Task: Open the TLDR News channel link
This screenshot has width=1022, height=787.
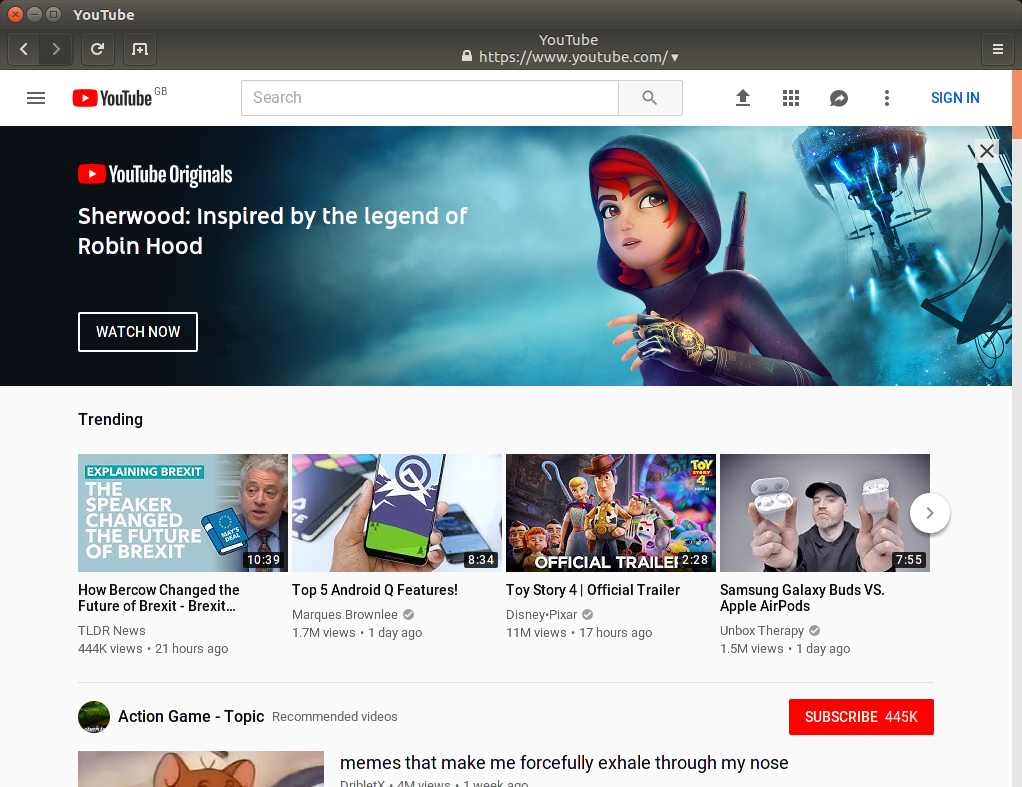Action: [111, 631]
